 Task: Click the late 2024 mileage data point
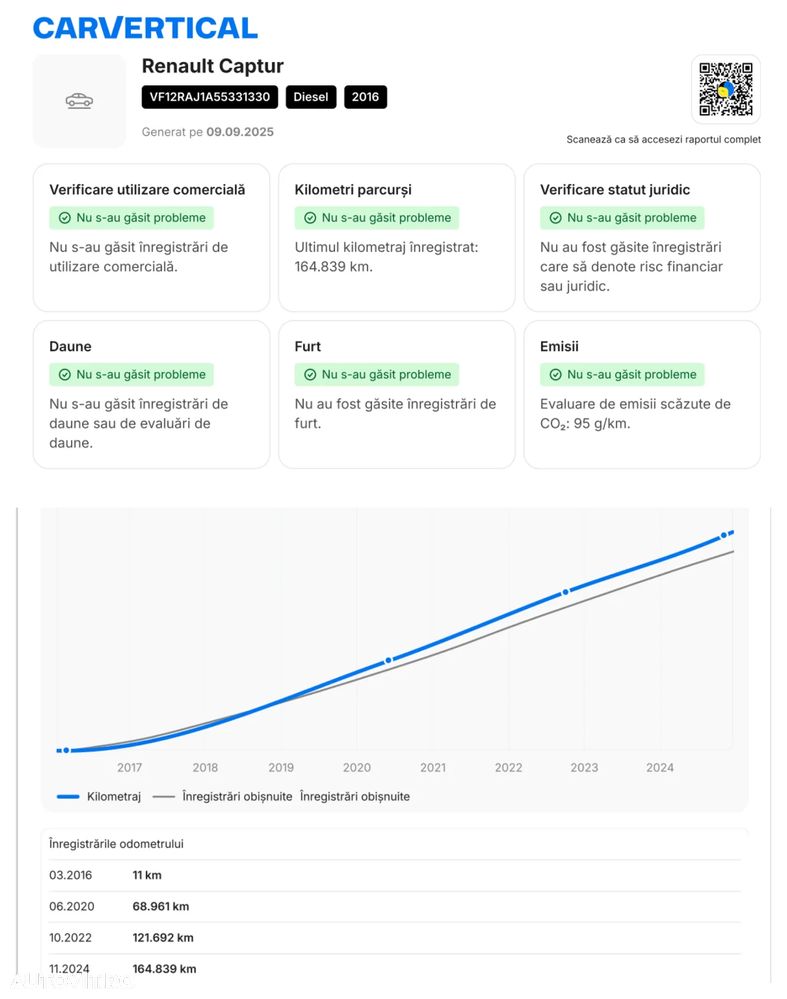coord(724,537)
